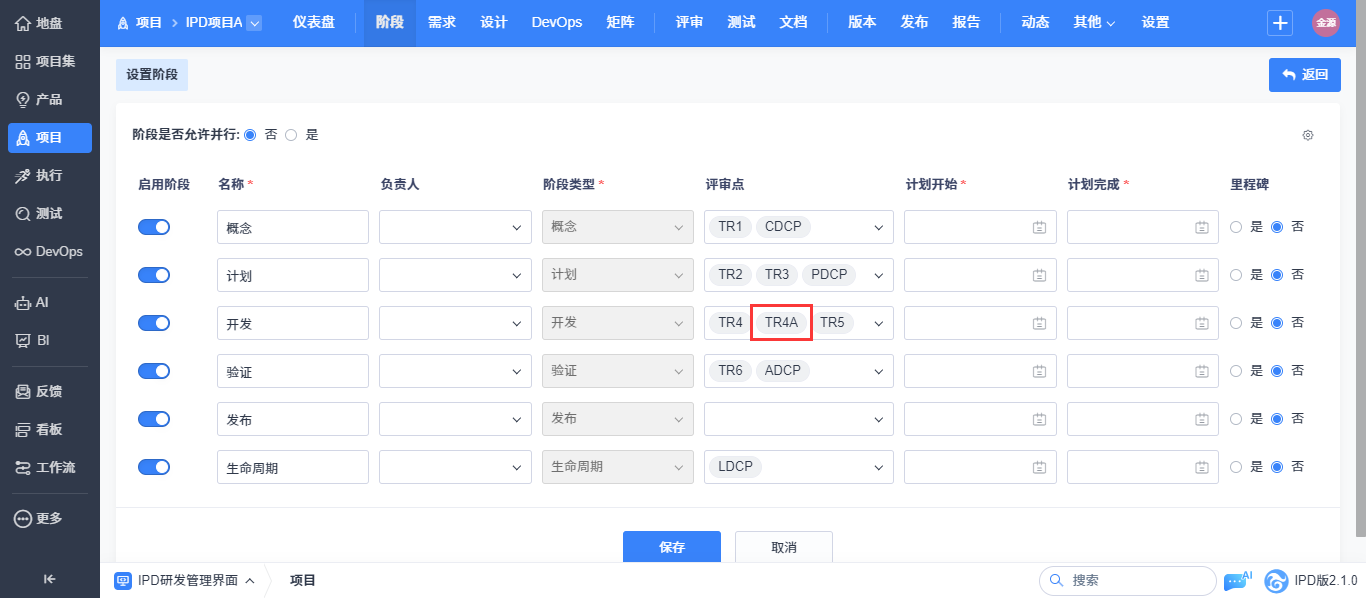Collapse the left sidebar with arrow icon
Screen dimensions: 1366x598
point(49,579)
